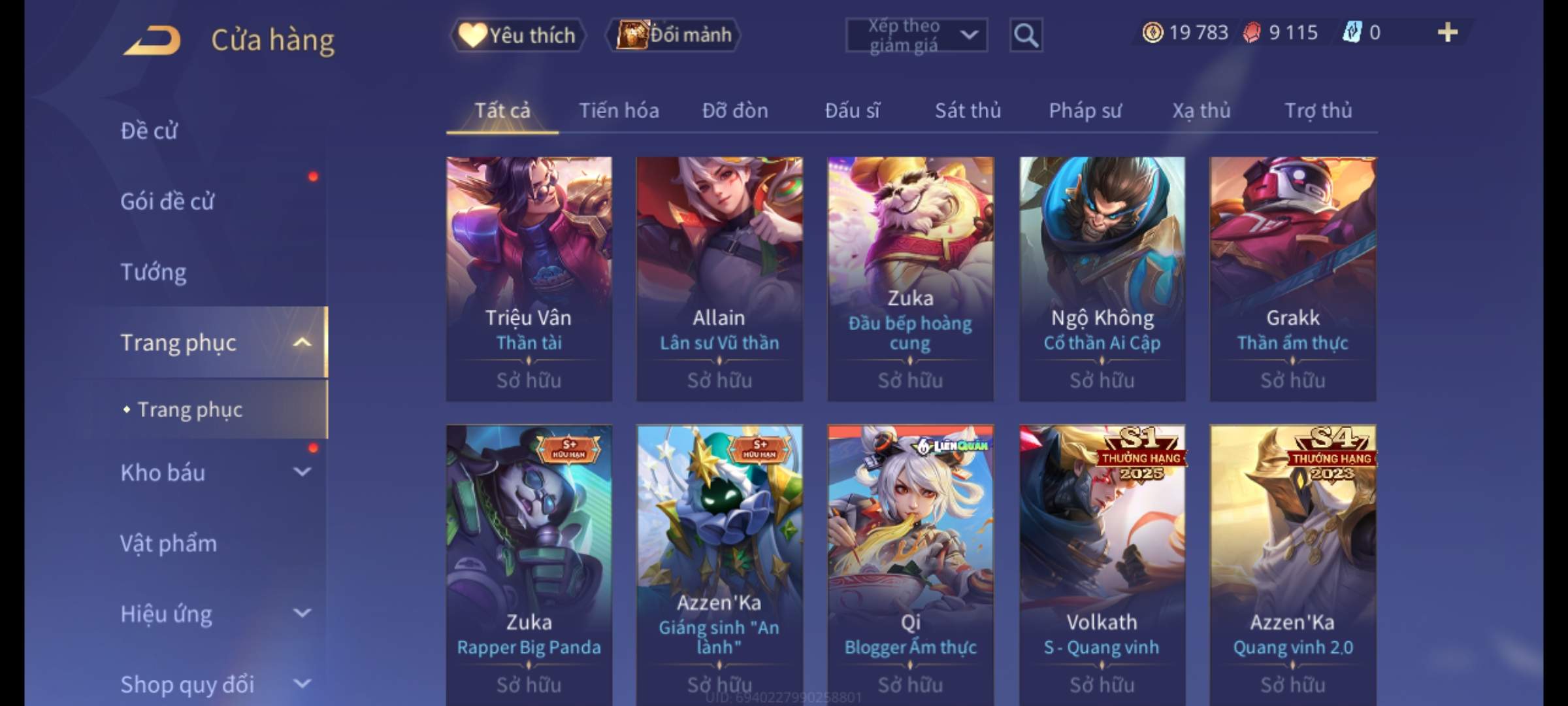This screenshot has height=706, width=1568.
Task: Switch to the Tiến hóa tab
Action: tap(619, 110)
